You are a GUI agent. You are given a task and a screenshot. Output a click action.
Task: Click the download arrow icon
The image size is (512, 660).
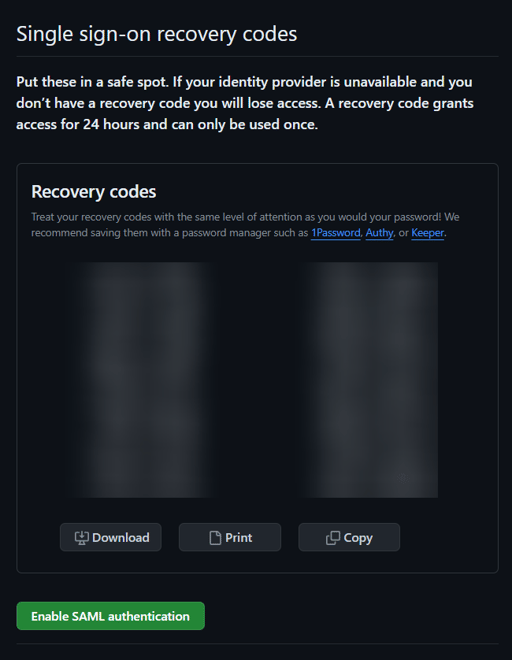pyautogui.click(x=81, y=538)
